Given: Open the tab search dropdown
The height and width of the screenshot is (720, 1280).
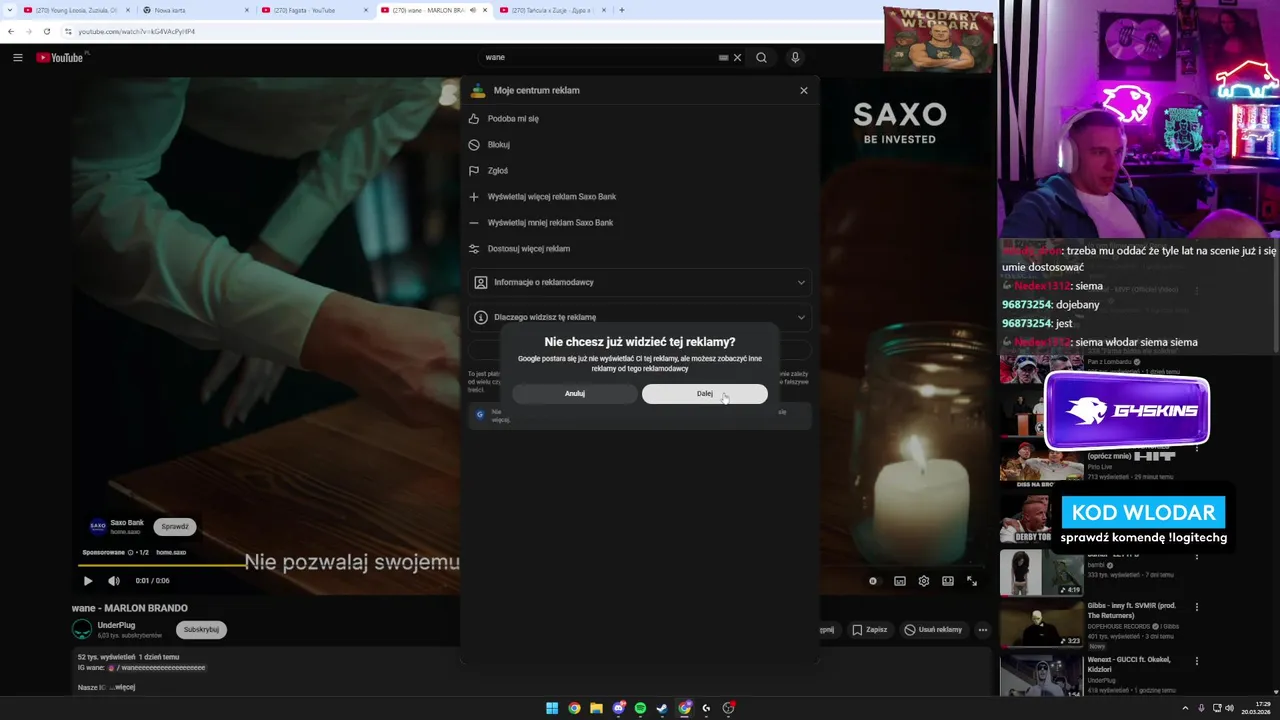Looking at the screenshot, I should [x=10, y=10].
